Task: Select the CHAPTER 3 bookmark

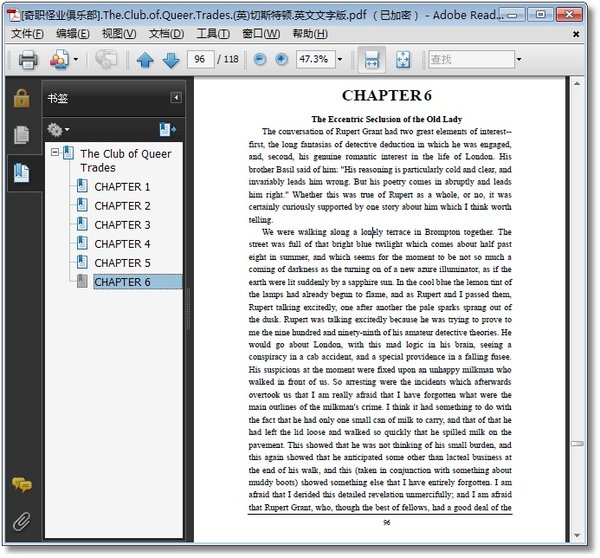Action: click(122, 225)
